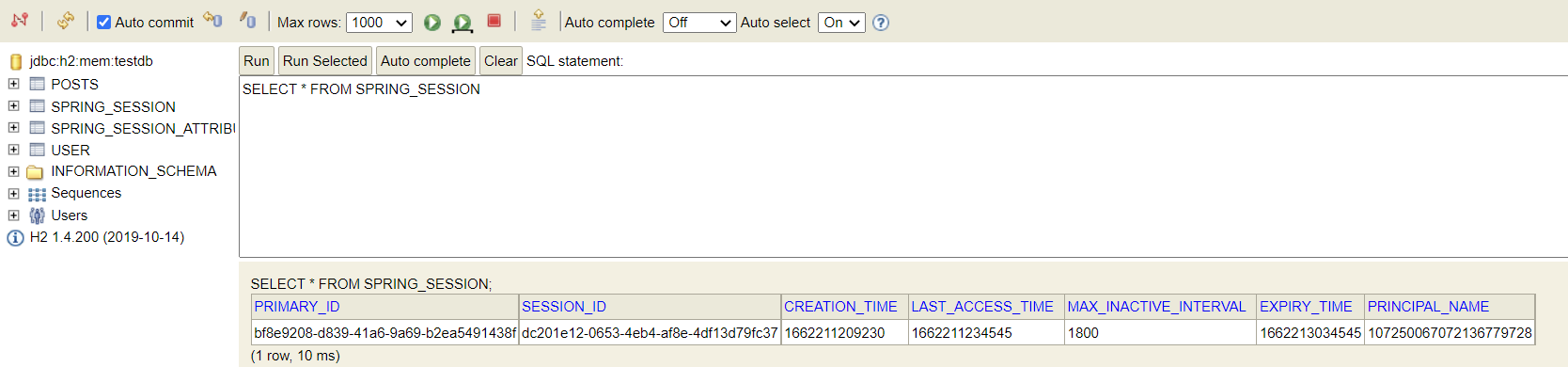
Task: Expand the USER table node
Action: point(13,149)
